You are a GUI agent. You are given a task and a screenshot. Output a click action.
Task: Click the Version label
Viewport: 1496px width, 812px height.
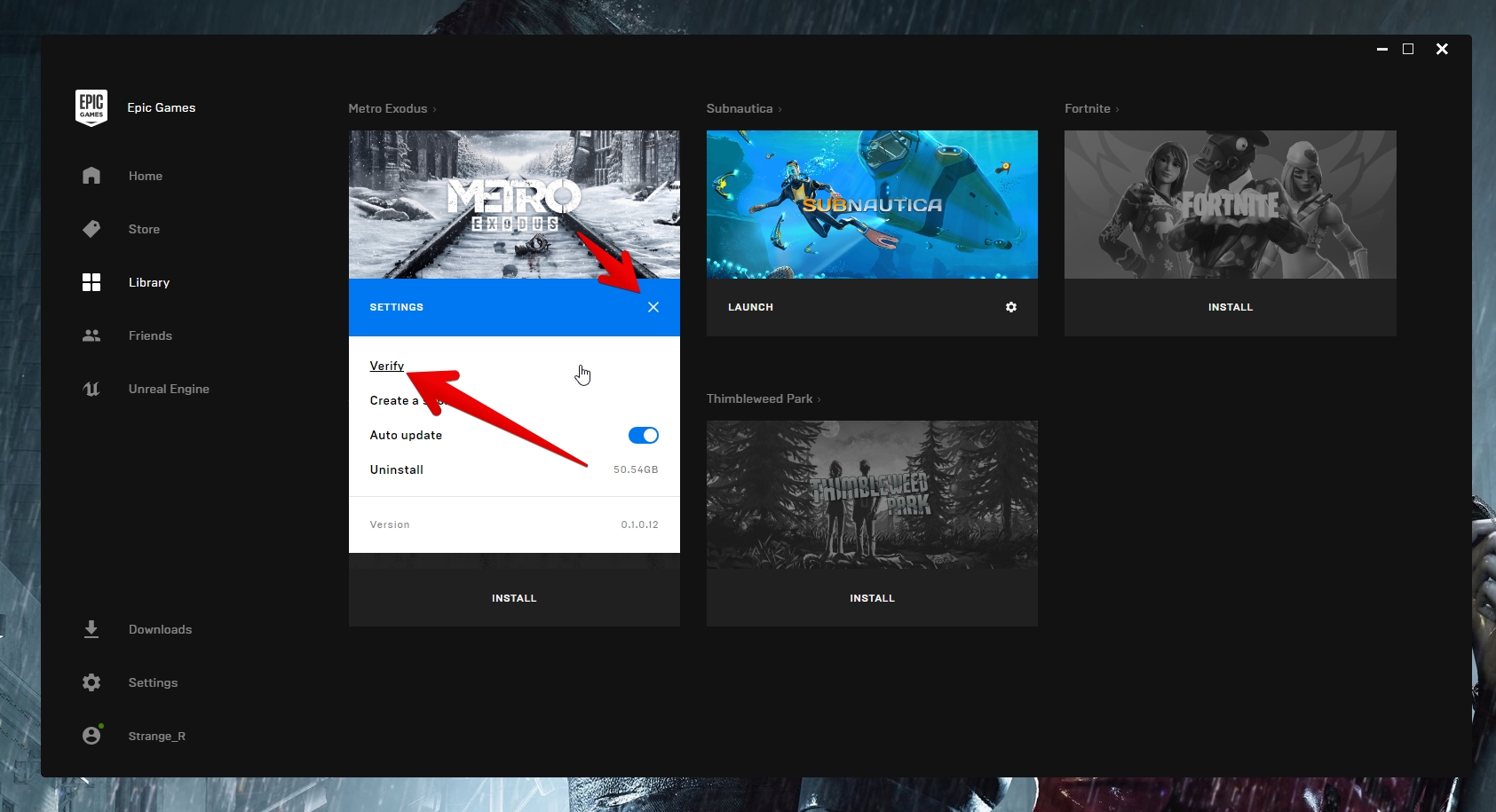(390, 524)
